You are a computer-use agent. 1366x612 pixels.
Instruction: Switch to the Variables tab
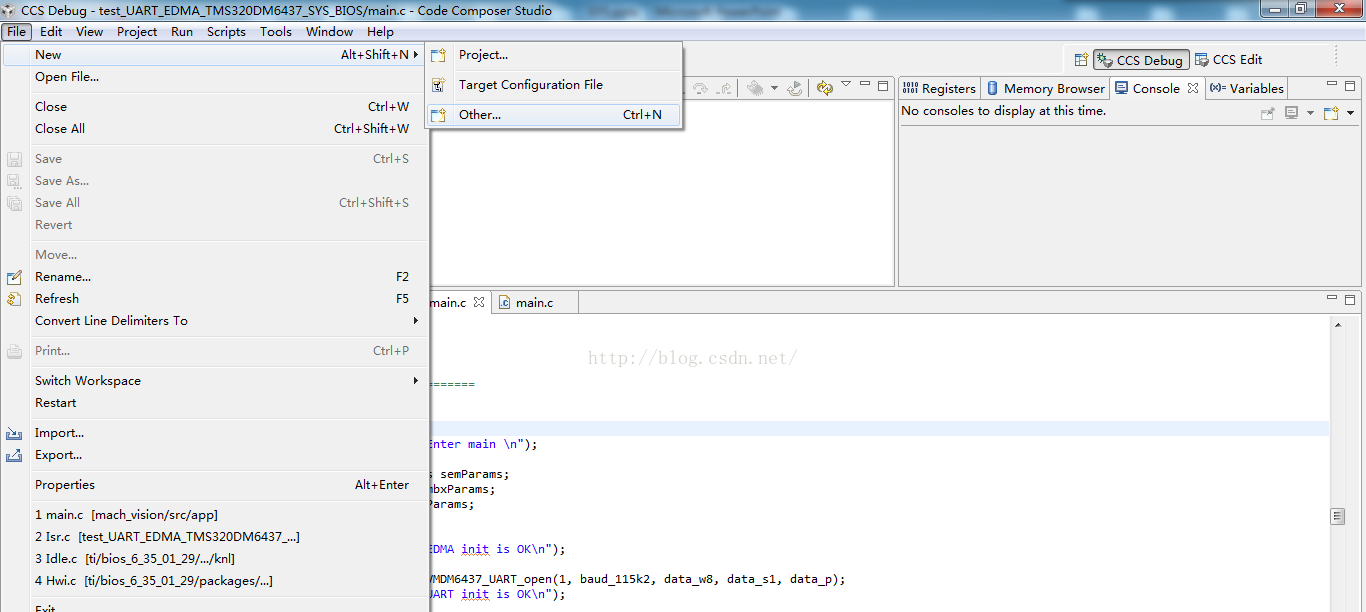click(1246, 88)
